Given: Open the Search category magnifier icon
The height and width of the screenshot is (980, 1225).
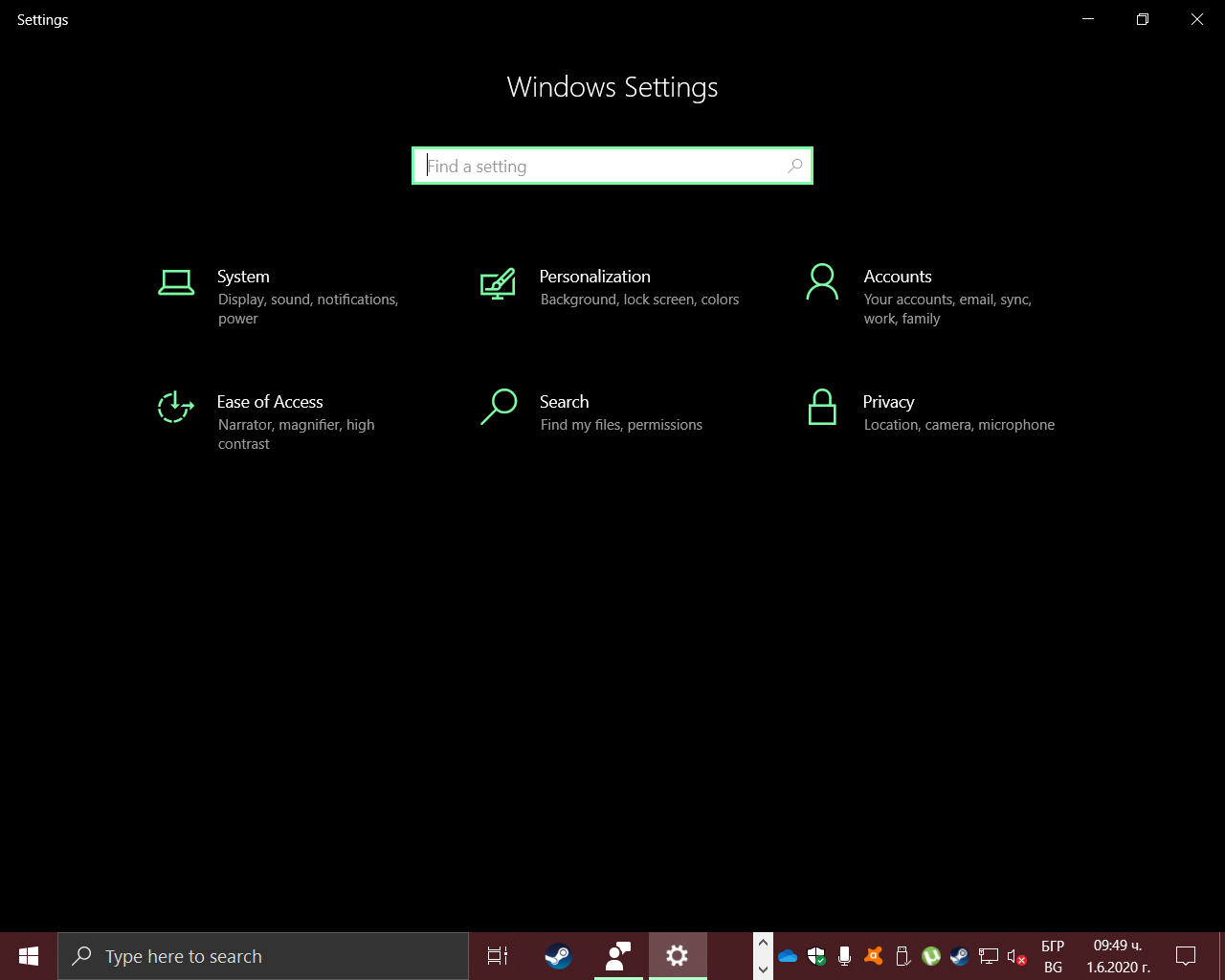Looking at the screenshot, I should (499, 407).
